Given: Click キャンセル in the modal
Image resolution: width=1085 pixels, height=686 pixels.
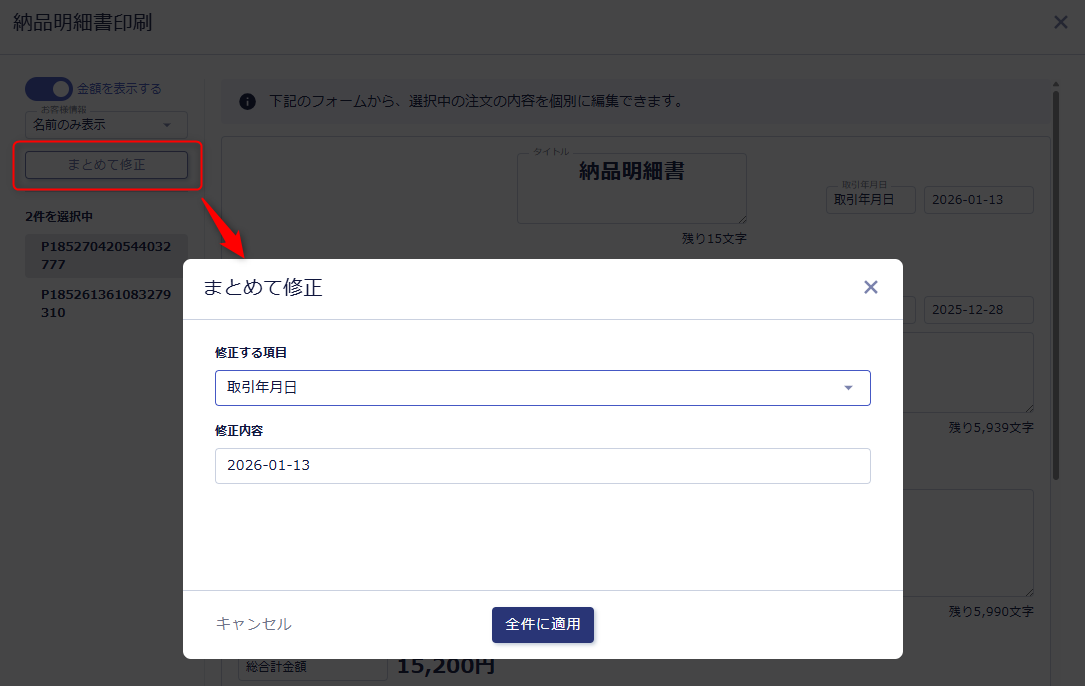Looking at the screenshot, I should 254,624.
